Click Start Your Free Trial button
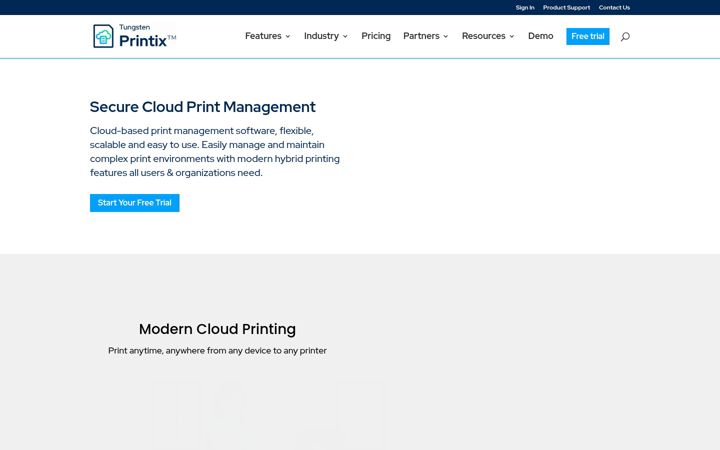This screenshot has height=450, width=720. [135, 203]
